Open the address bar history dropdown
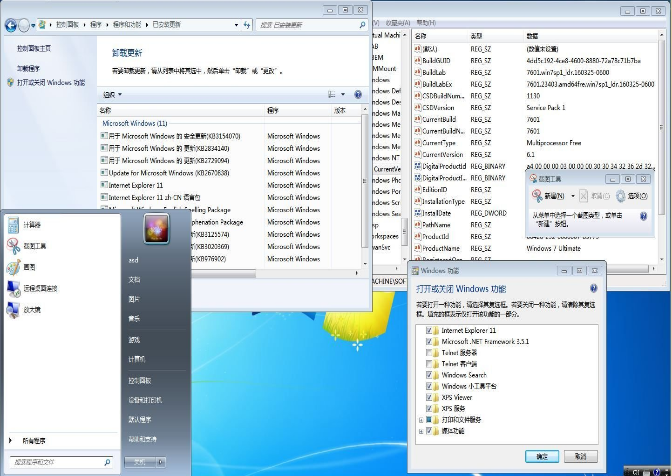The width and height of the screenshot is (672, 476). [236, 25]
